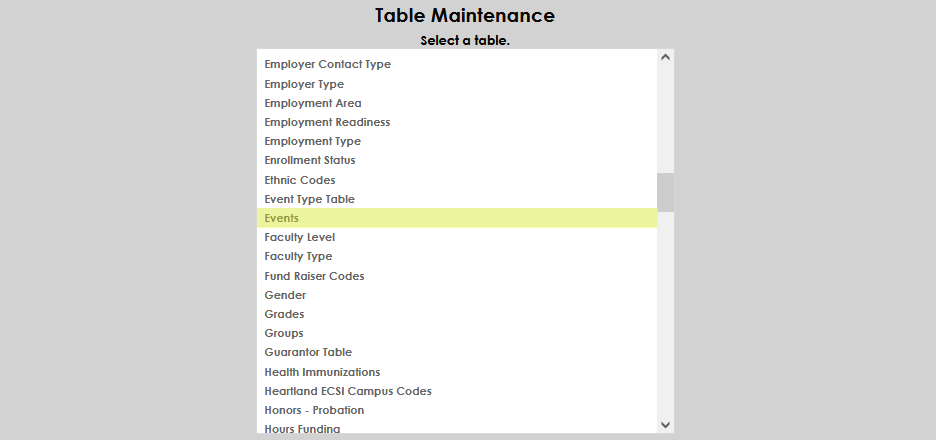
Task: Open Fund Raiser Codes table
Action: (314, 276)
